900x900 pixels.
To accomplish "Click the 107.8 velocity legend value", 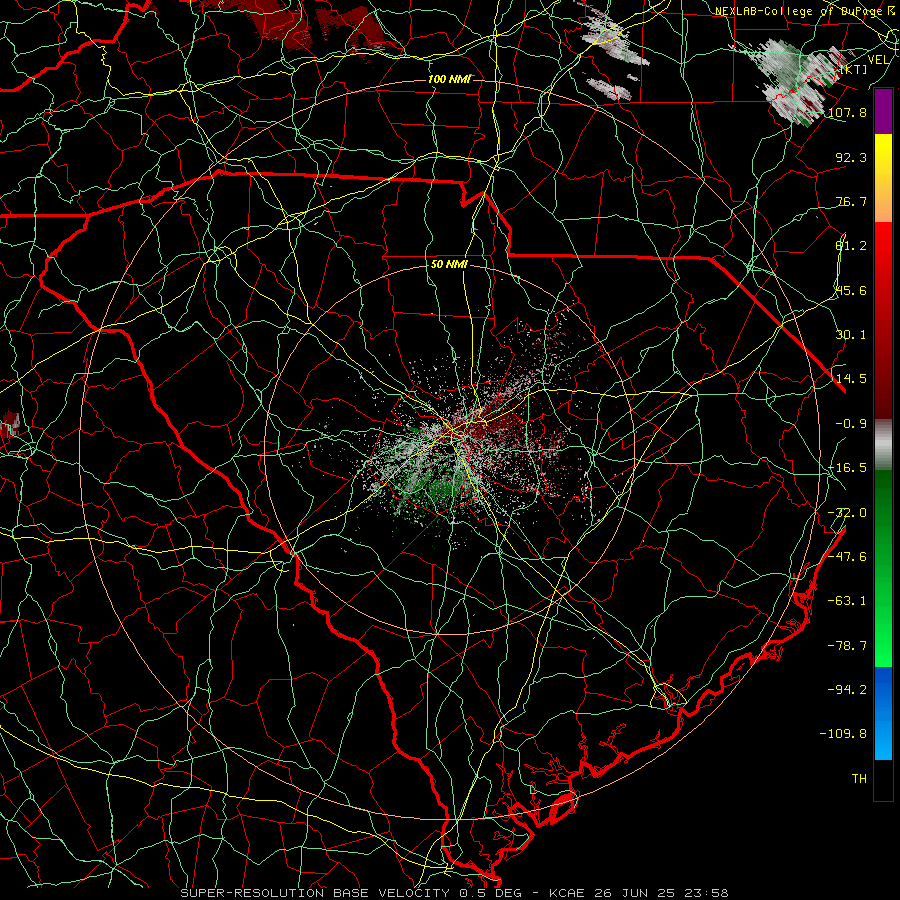I will pyautogui.click(x=847, y=112).
